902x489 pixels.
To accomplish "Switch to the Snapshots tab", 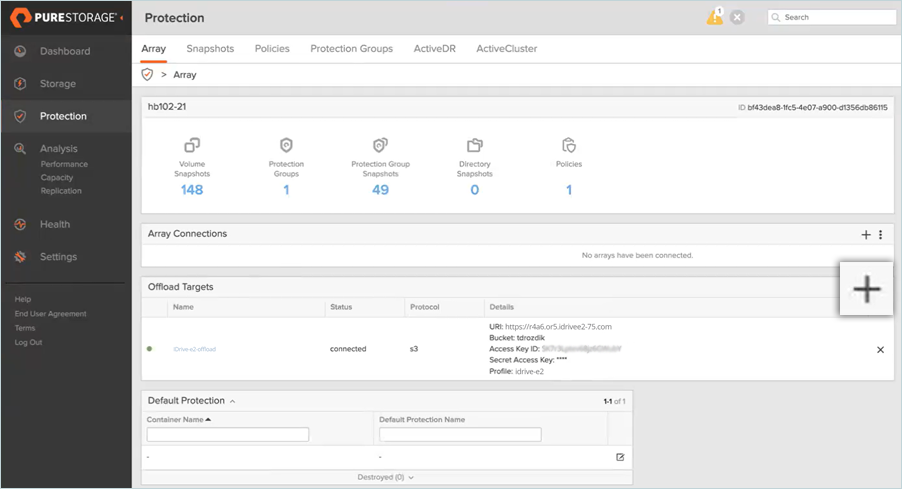I will click(210, 49).
